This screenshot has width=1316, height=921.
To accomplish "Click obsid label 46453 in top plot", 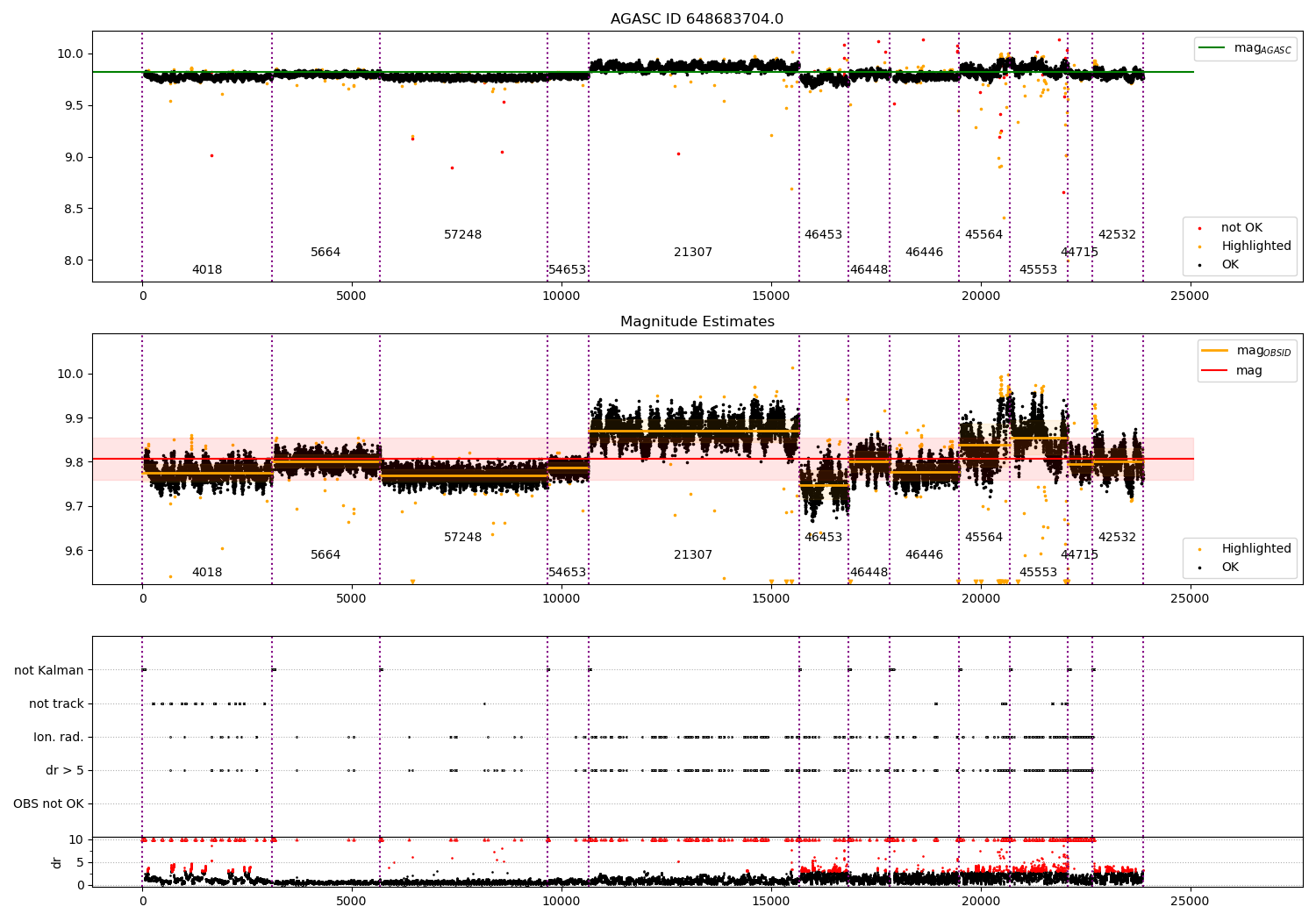I will [x=823, y=235].
